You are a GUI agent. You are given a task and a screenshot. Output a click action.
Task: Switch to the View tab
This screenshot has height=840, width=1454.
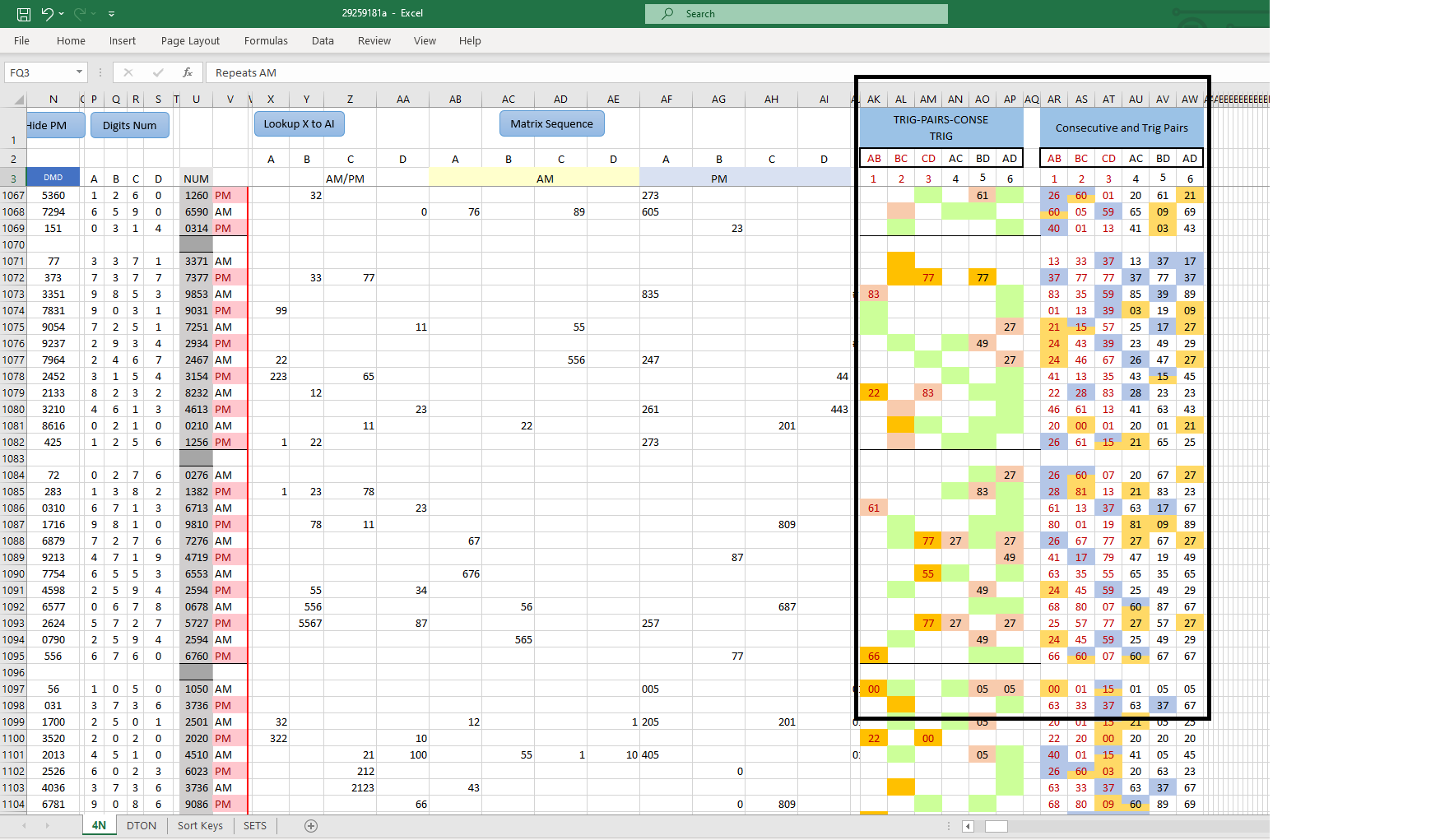point(425,41)
